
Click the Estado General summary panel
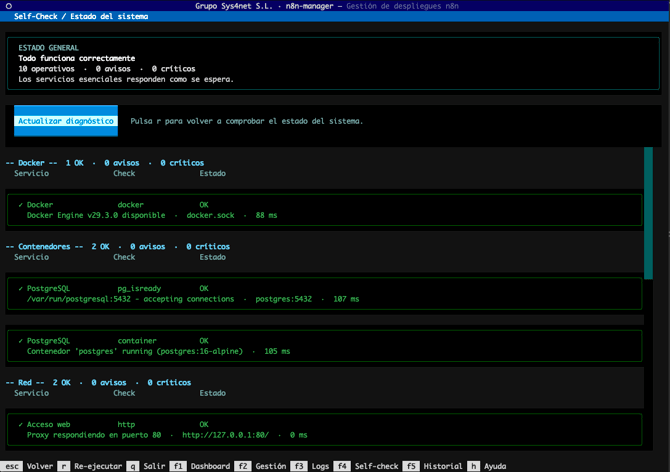coord(334,64)
